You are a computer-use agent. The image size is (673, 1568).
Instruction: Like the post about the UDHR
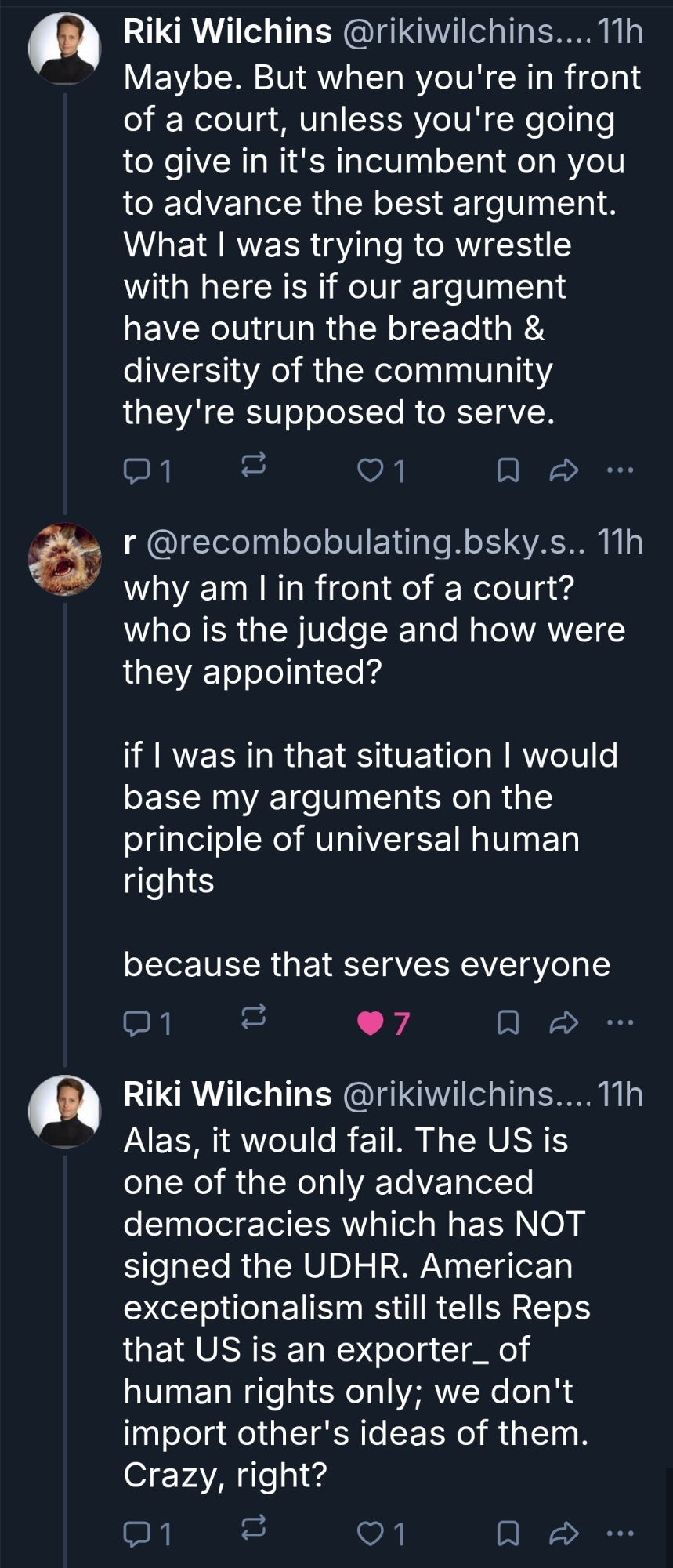point(369,1534)
